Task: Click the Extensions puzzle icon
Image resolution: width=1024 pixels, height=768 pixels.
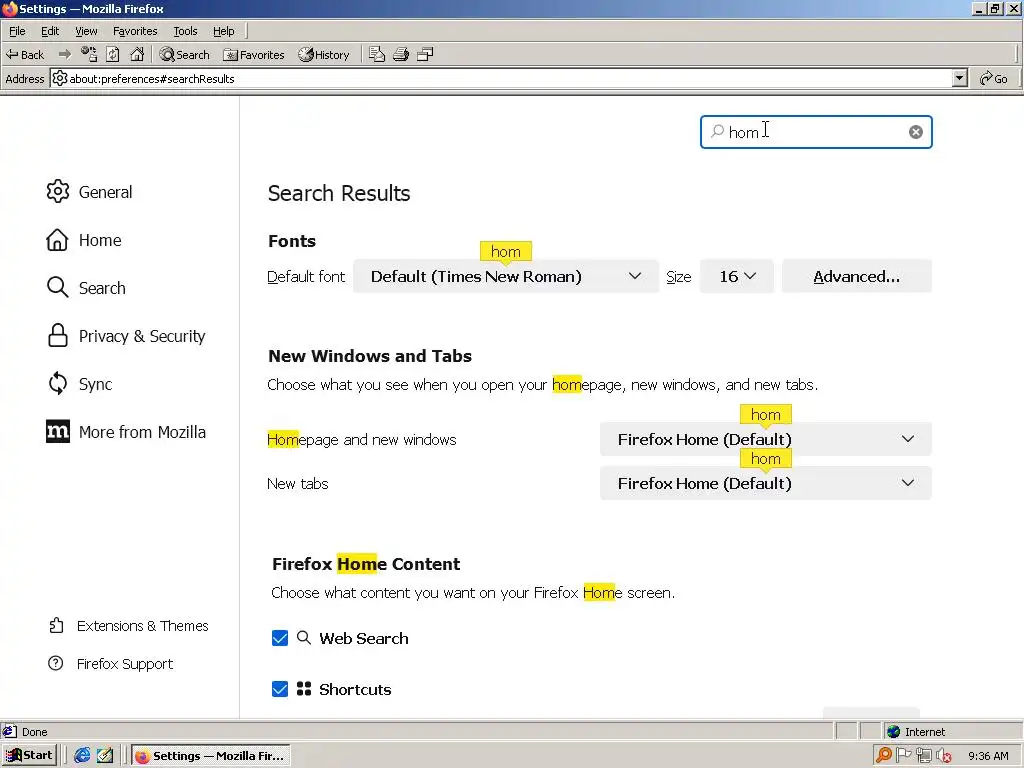Action: coord(56,626)
